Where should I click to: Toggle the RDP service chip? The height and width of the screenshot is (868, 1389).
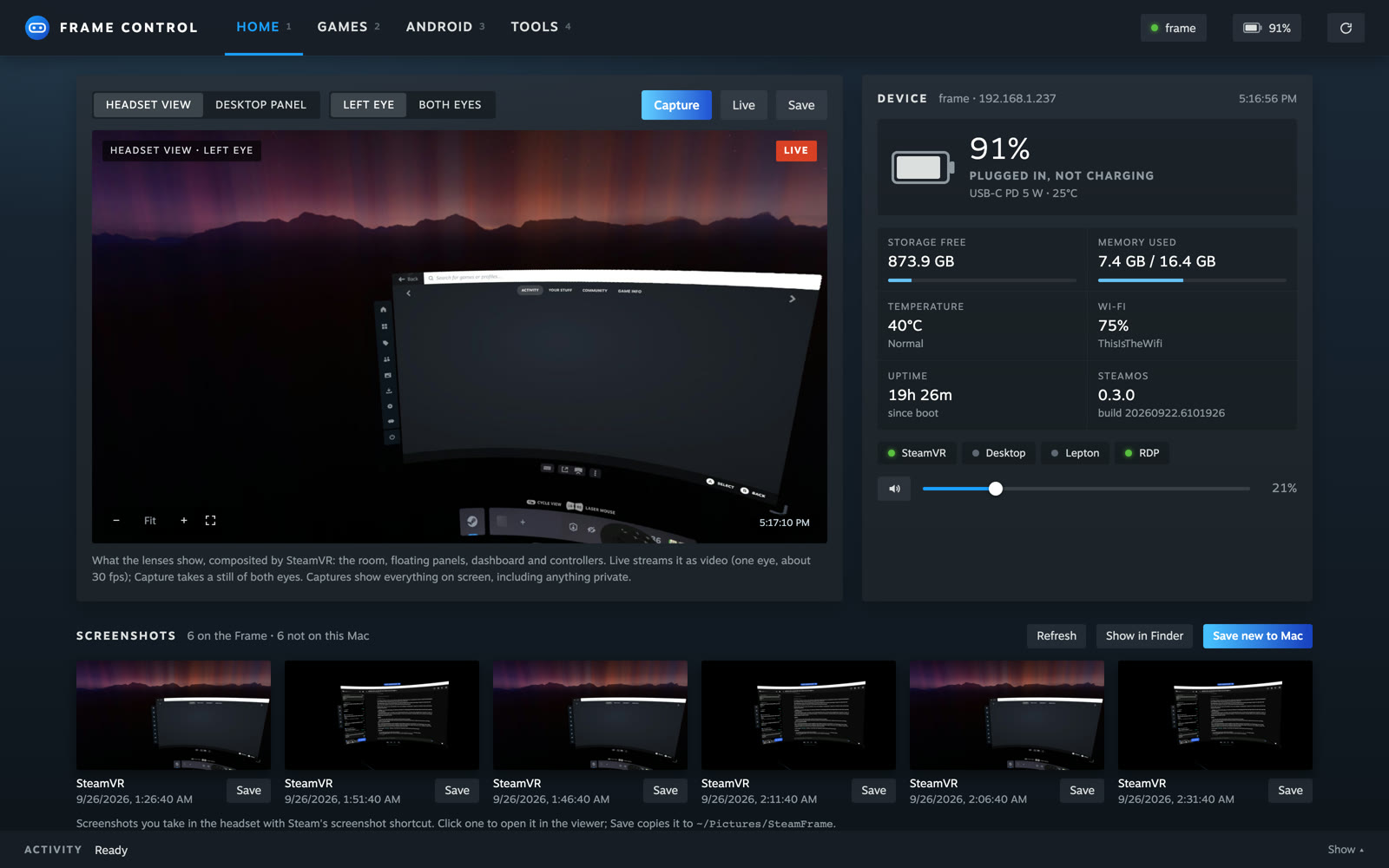1142,453
